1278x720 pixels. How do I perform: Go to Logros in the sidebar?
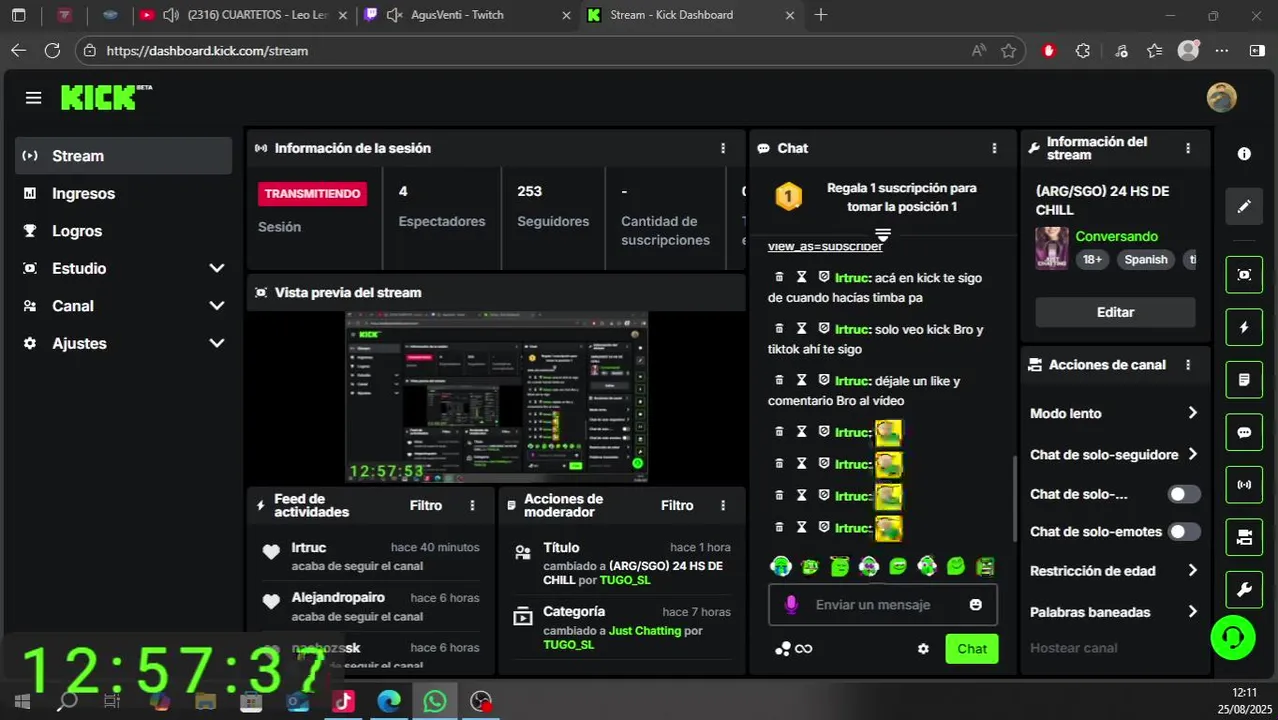(x=124, y=231)
